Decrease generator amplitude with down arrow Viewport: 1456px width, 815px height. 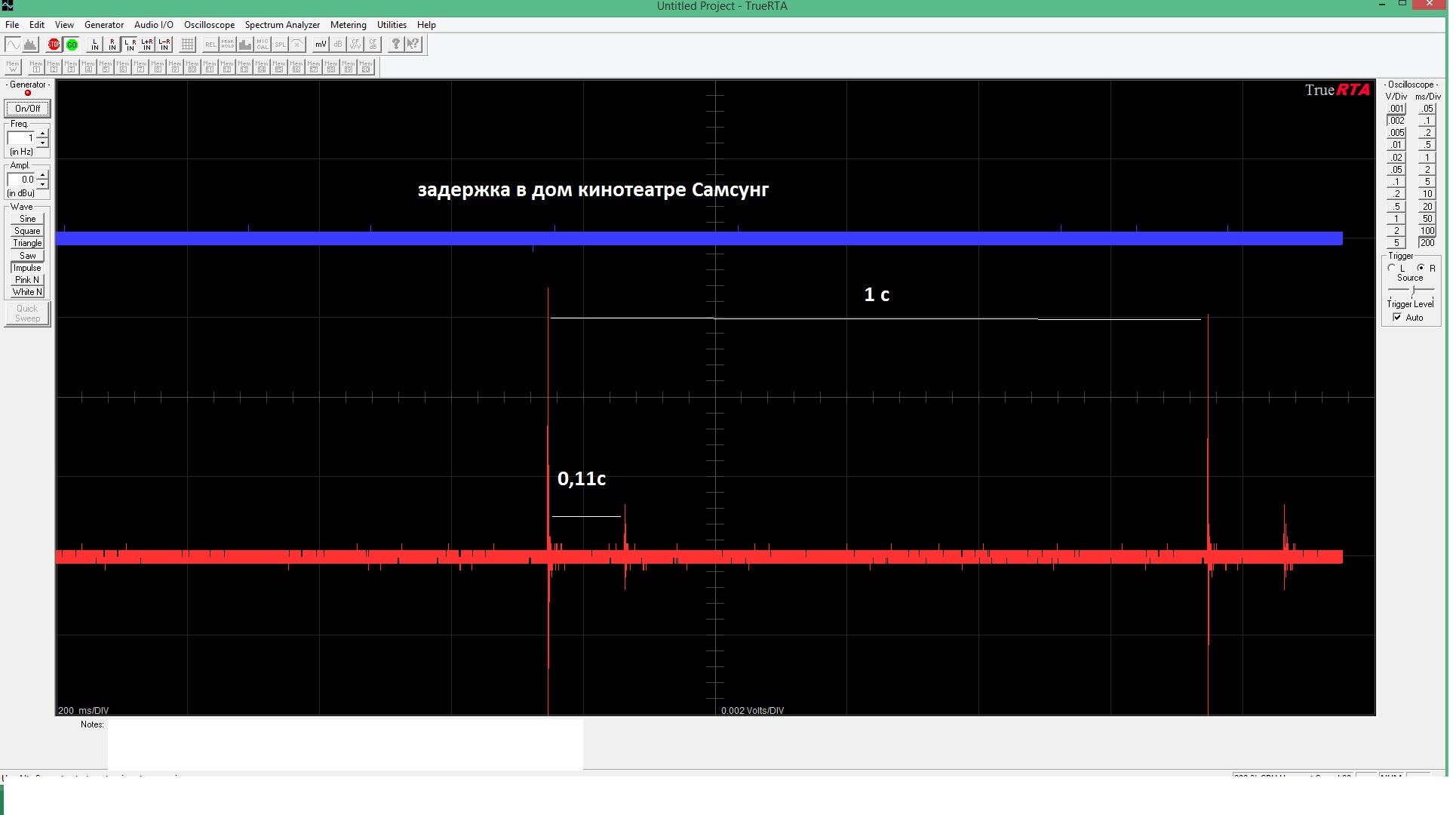(42, 184)
